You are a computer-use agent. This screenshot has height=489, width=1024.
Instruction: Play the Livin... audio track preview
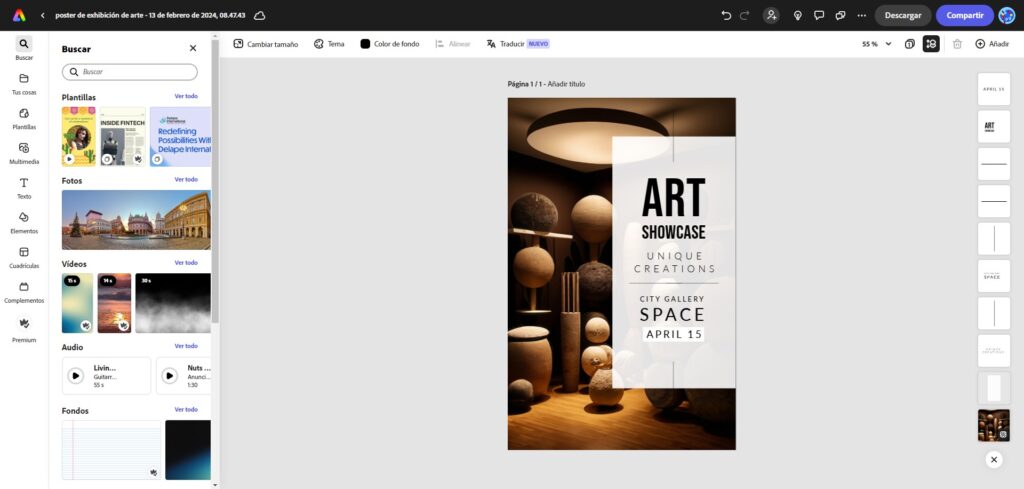76,376
